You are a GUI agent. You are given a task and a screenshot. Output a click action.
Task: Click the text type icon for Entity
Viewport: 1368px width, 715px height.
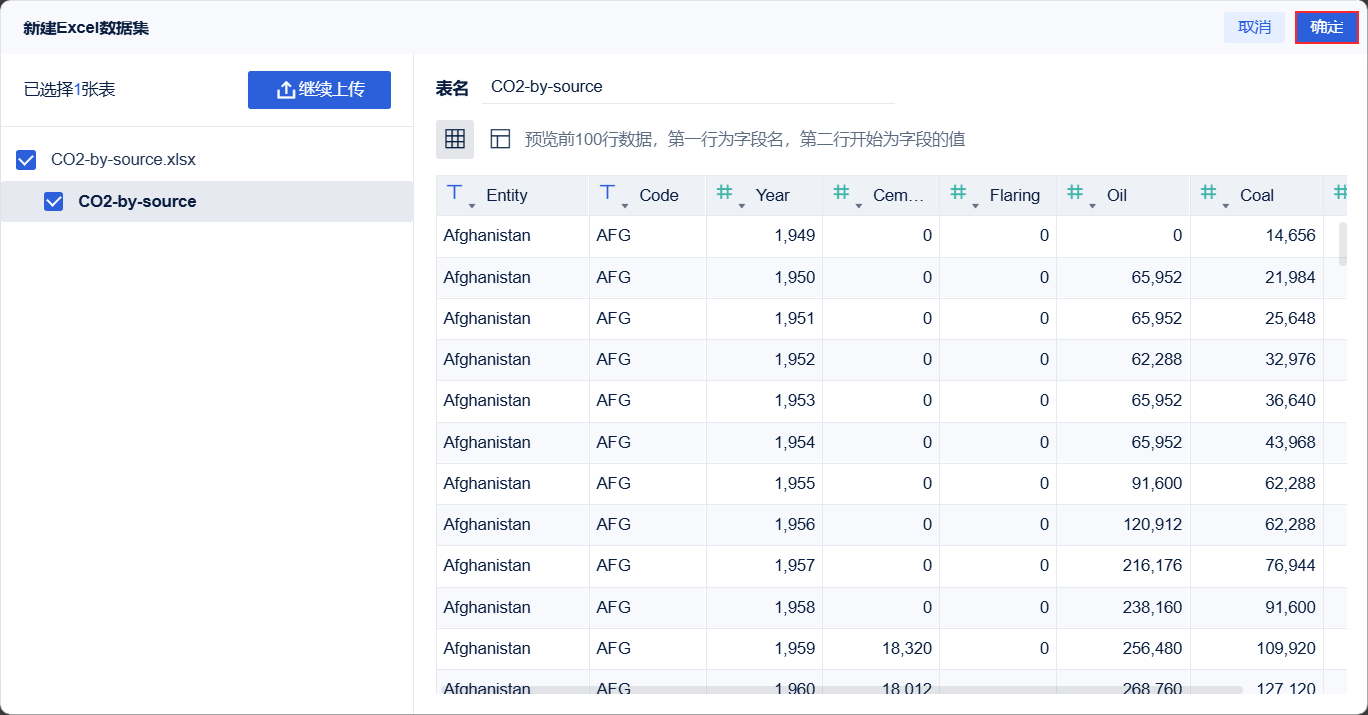455,193
